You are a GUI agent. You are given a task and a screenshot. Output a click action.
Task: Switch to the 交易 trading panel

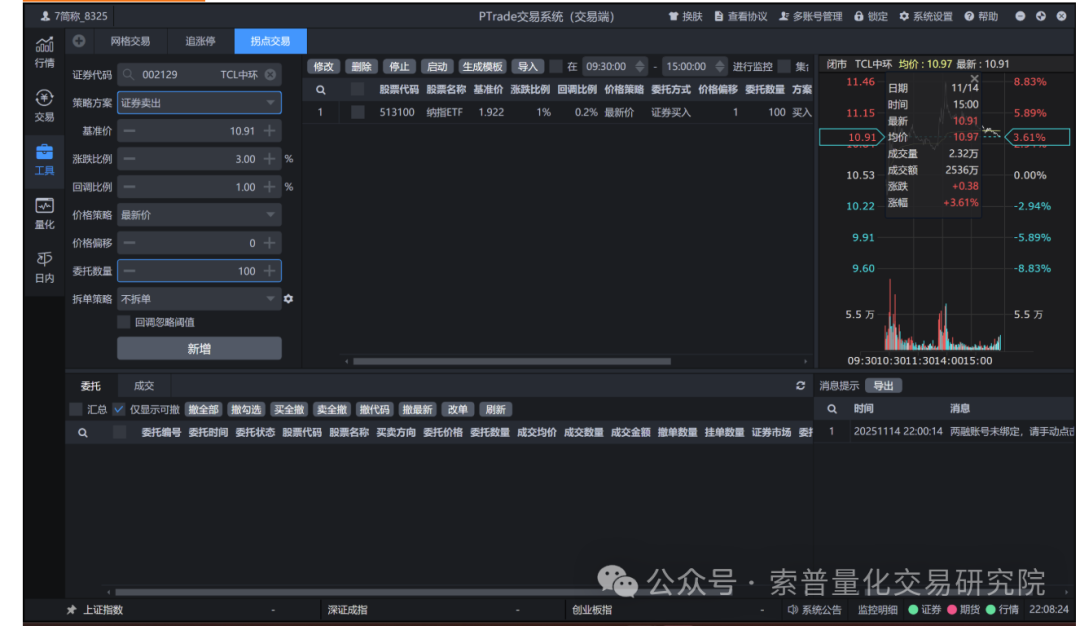[44, 105]
